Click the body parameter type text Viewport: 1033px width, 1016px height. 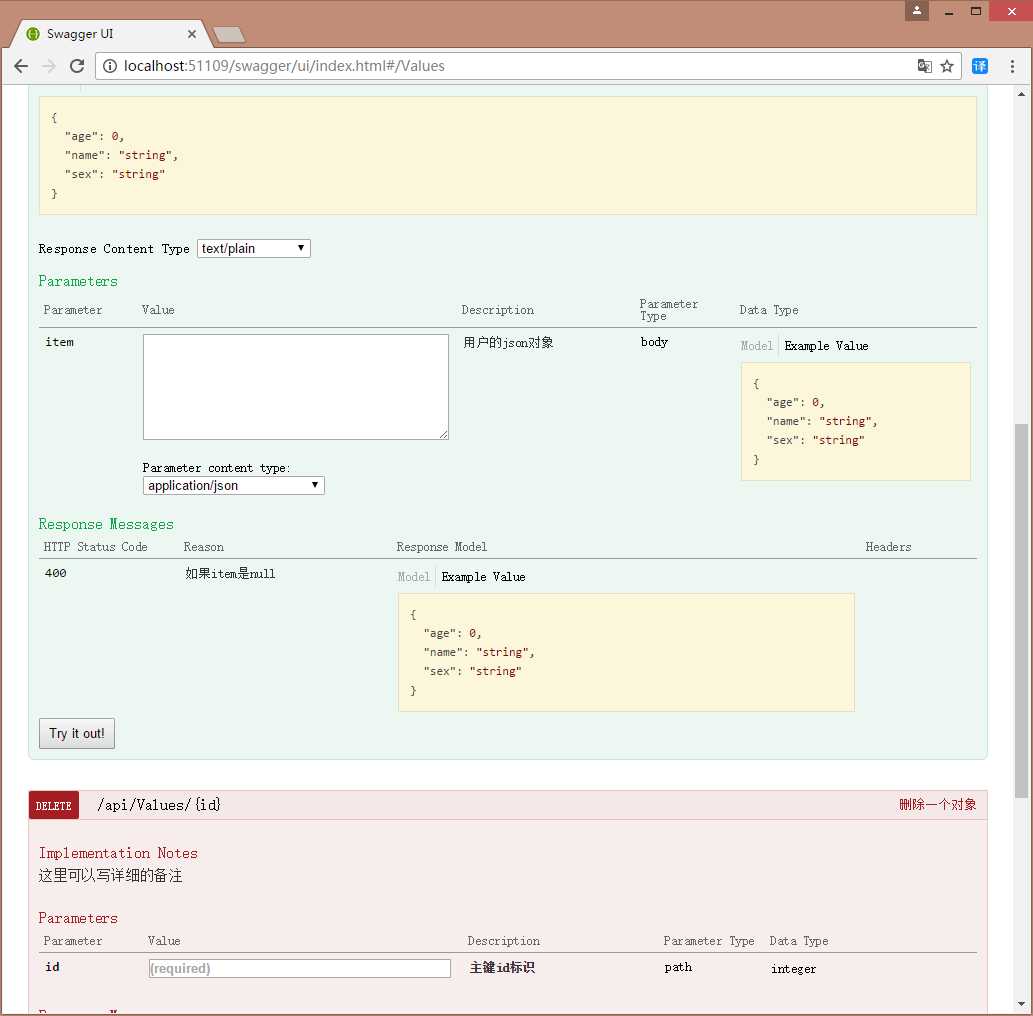[x=654, y=342]
